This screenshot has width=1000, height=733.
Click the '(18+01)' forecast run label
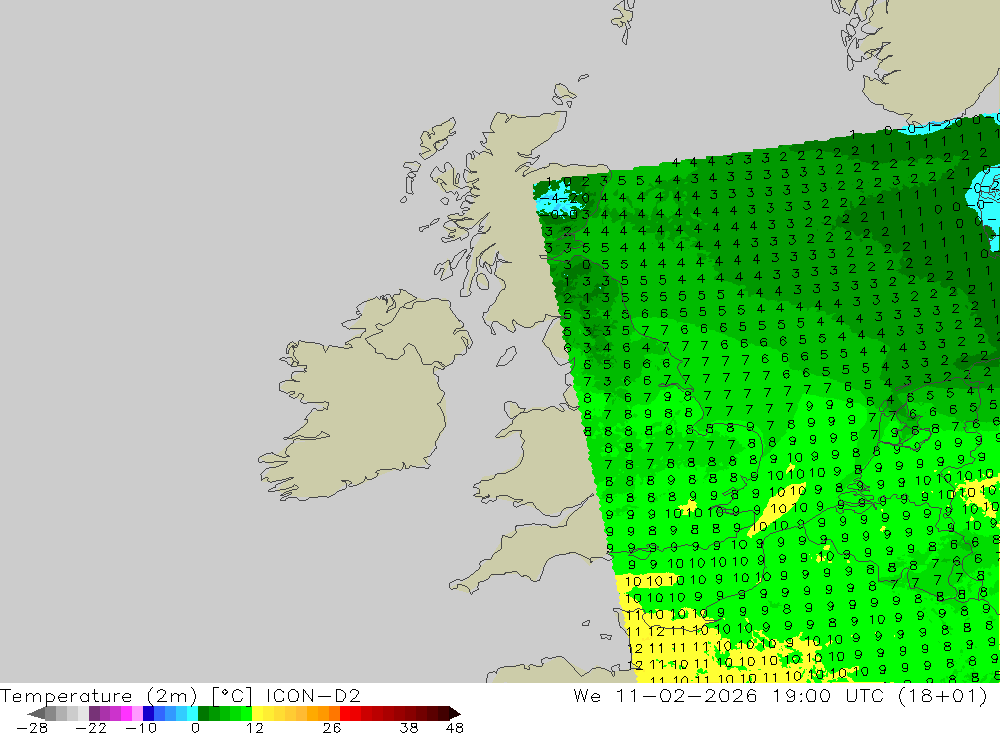click(x=943, y=695)
